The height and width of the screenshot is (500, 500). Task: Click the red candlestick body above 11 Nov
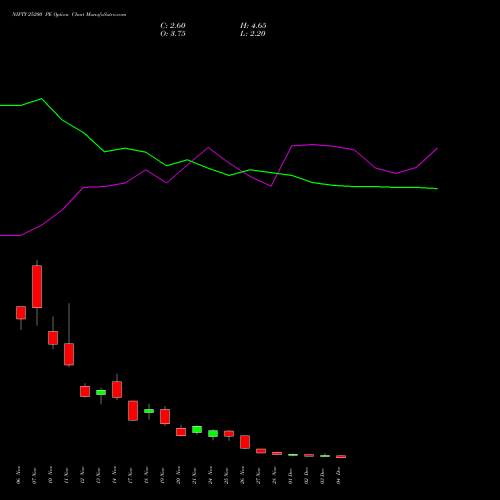[x=69, y=354]
